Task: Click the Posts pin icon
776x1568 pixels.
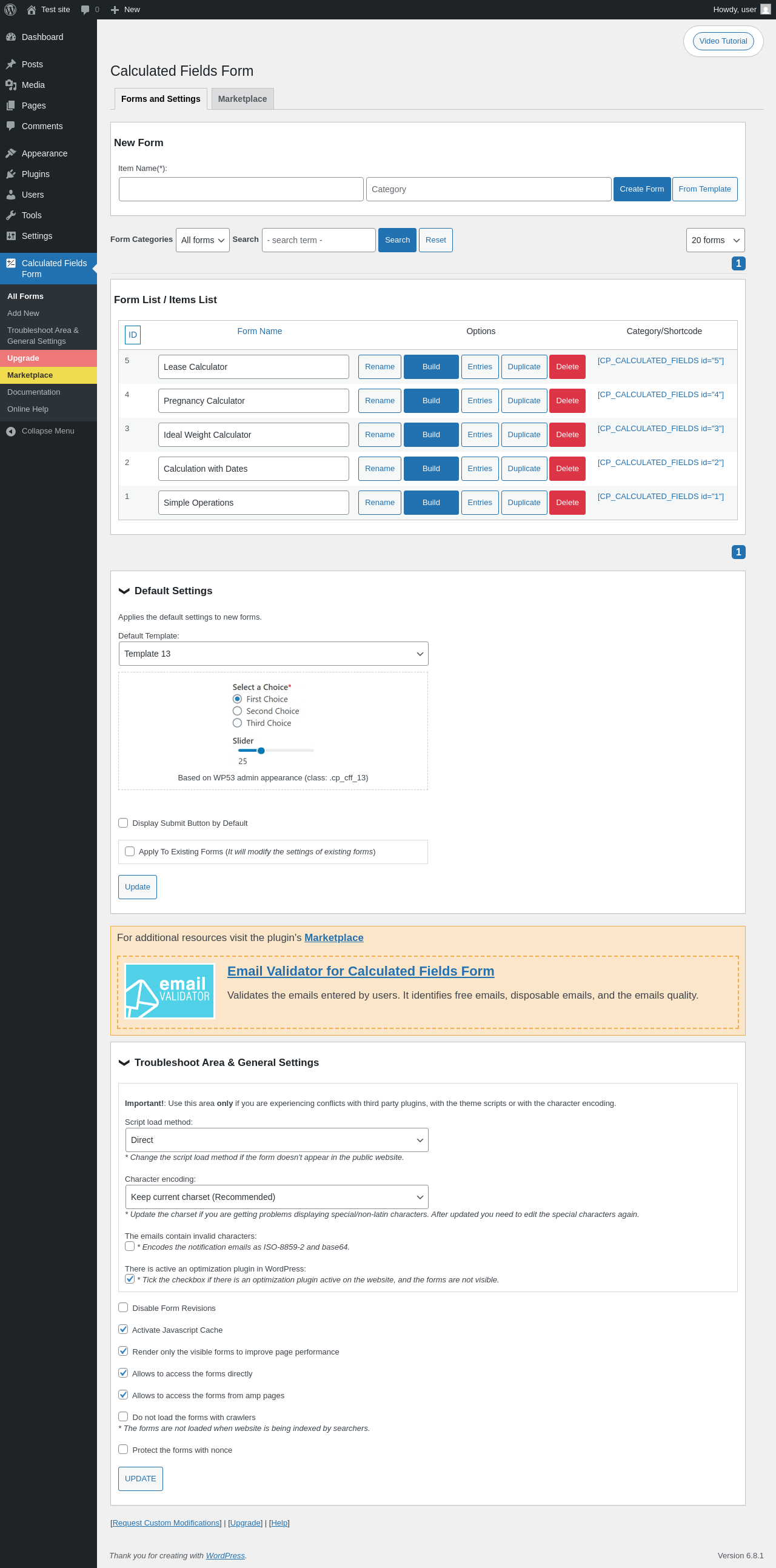Action: click(x=11, y=64)
